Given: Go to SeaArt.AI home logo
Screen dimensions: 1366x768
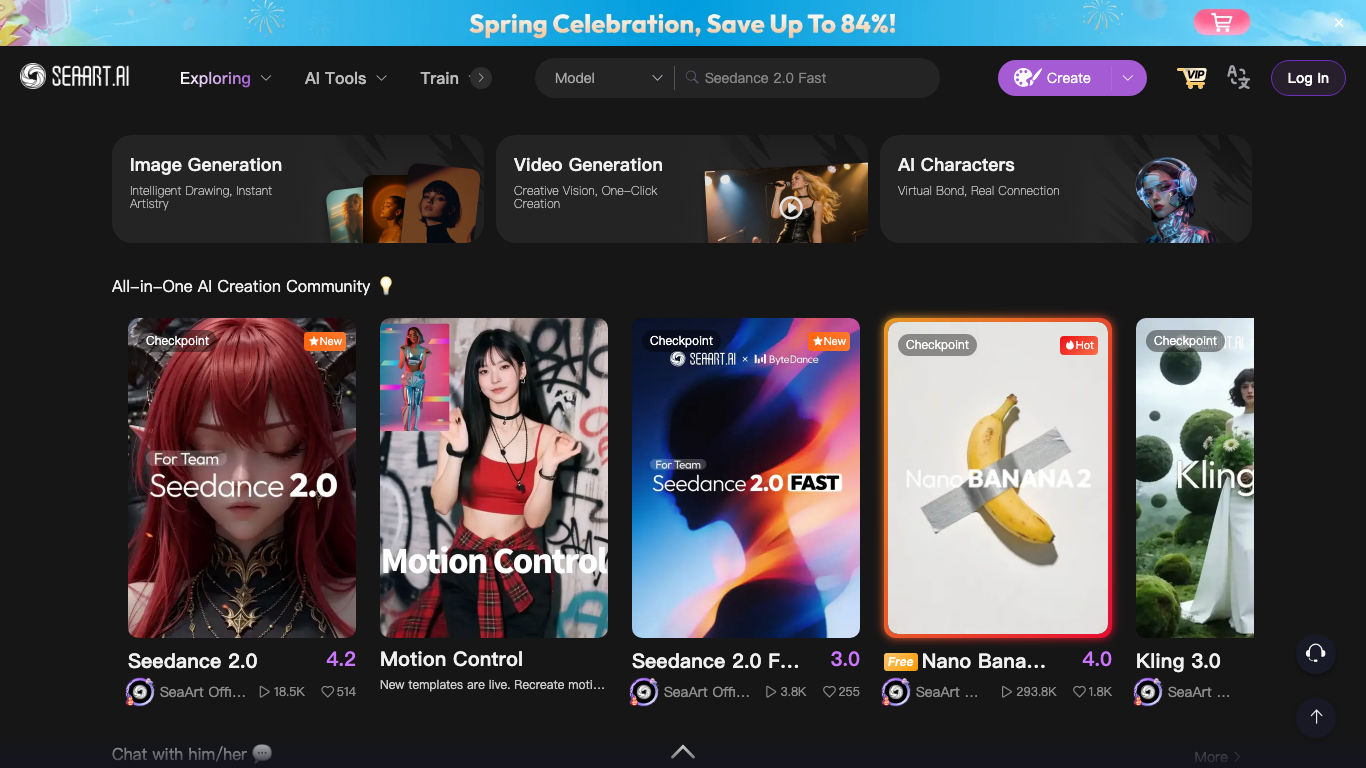Looking at the screenshot, I should click(75, 77).
